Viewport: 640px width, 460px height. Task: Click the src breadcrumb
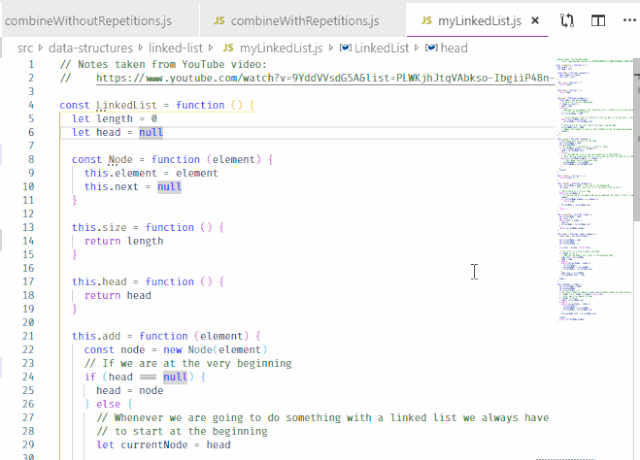pos(25,48)
